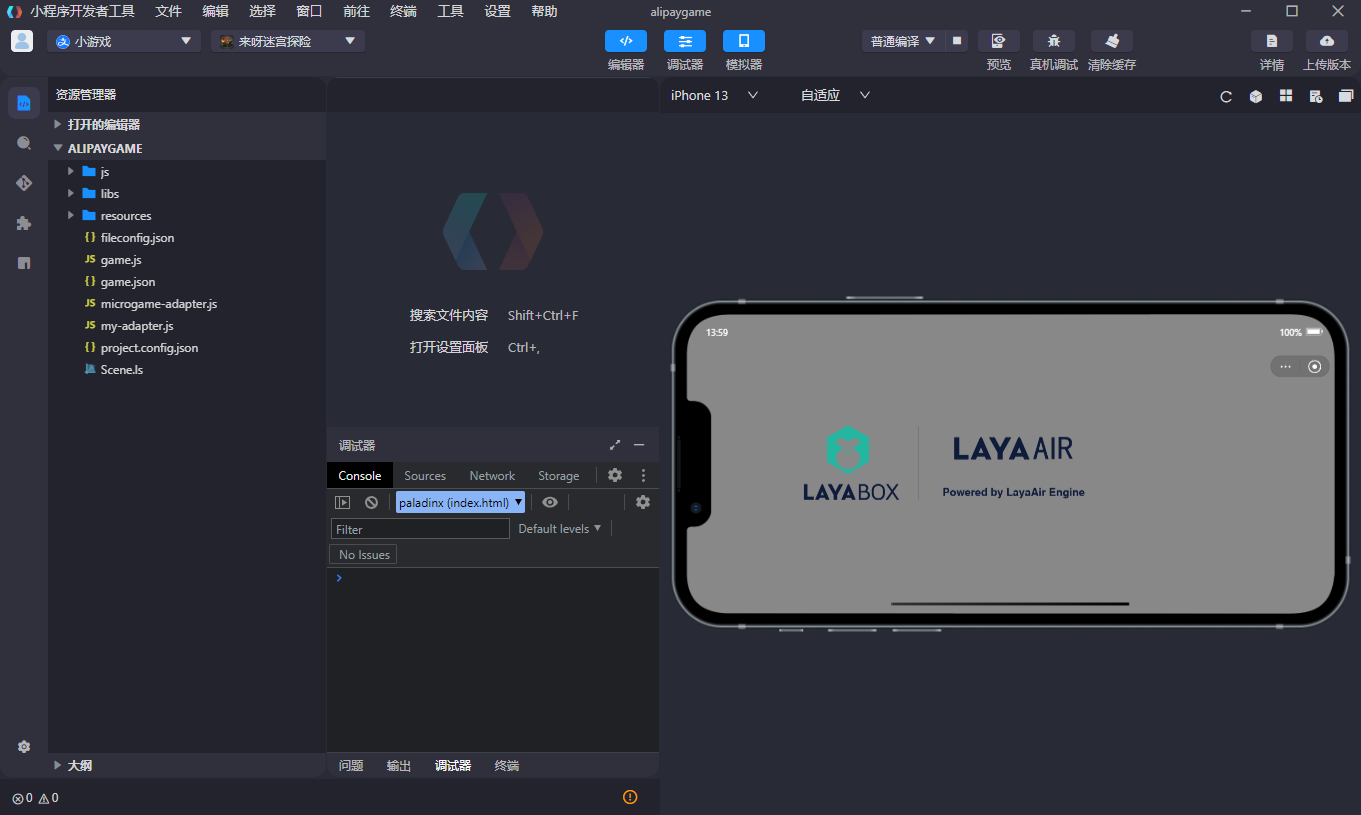Click the console Filter input field
This screenshot has width=1361, height=815.
pos(420,529)
